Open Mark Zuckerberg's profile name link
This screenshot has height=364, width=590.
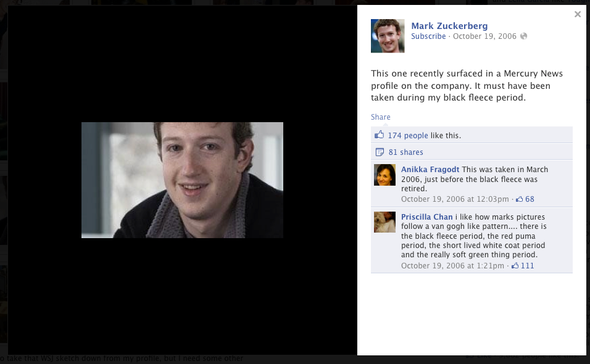tap(449, 26)
